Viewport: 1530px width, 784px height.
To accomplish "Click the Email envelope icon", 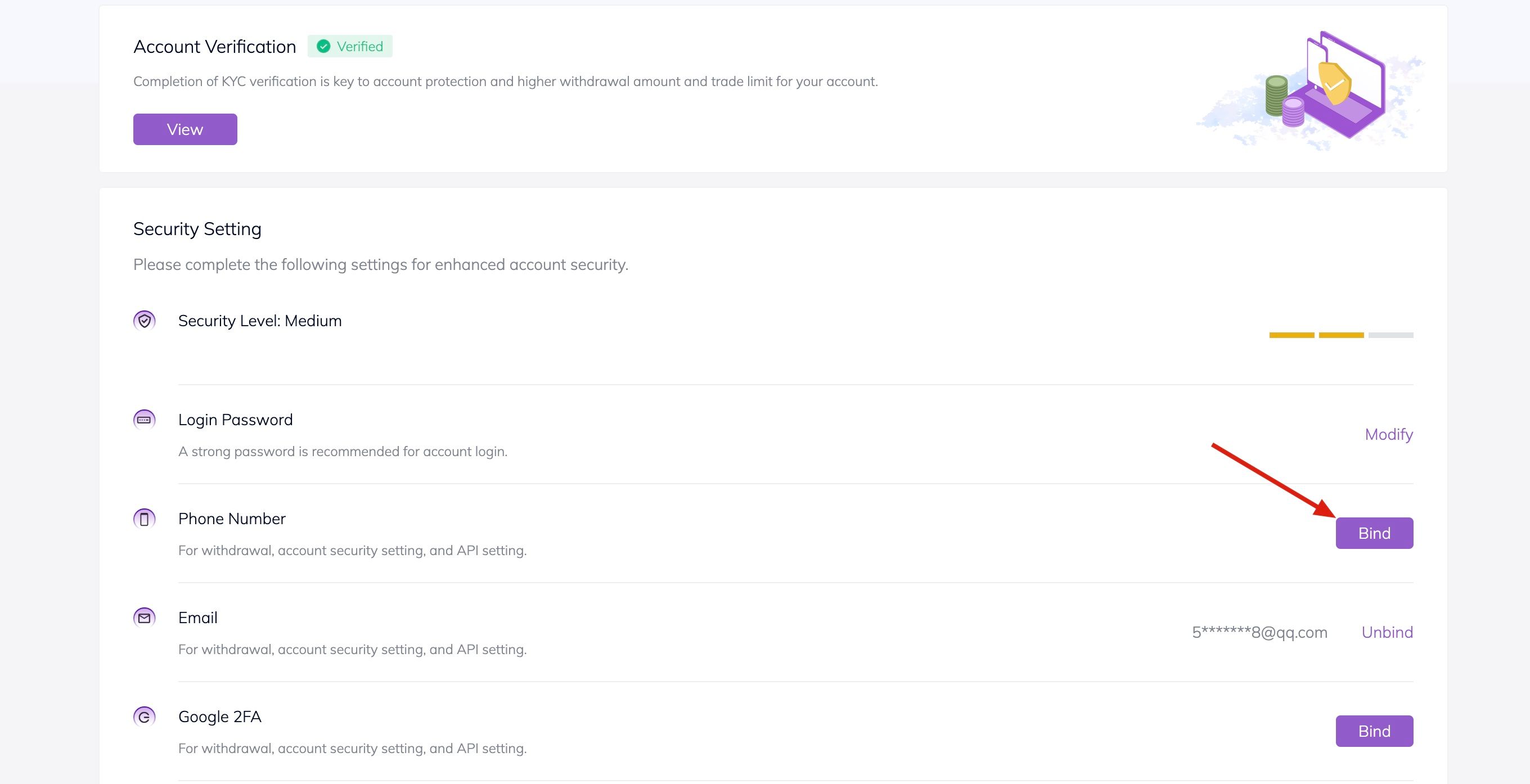I will pos(145,618).
